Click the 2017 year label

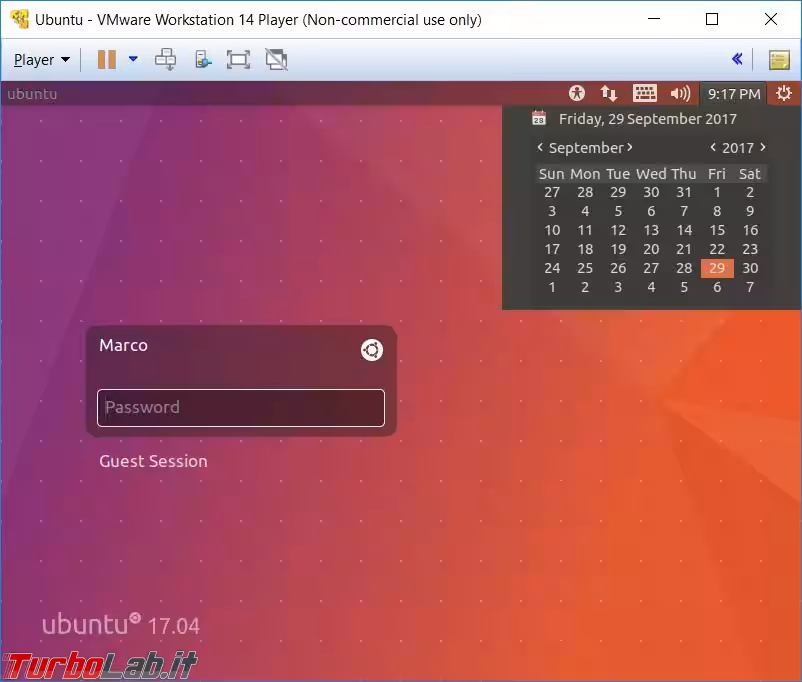tap(738, 148)
